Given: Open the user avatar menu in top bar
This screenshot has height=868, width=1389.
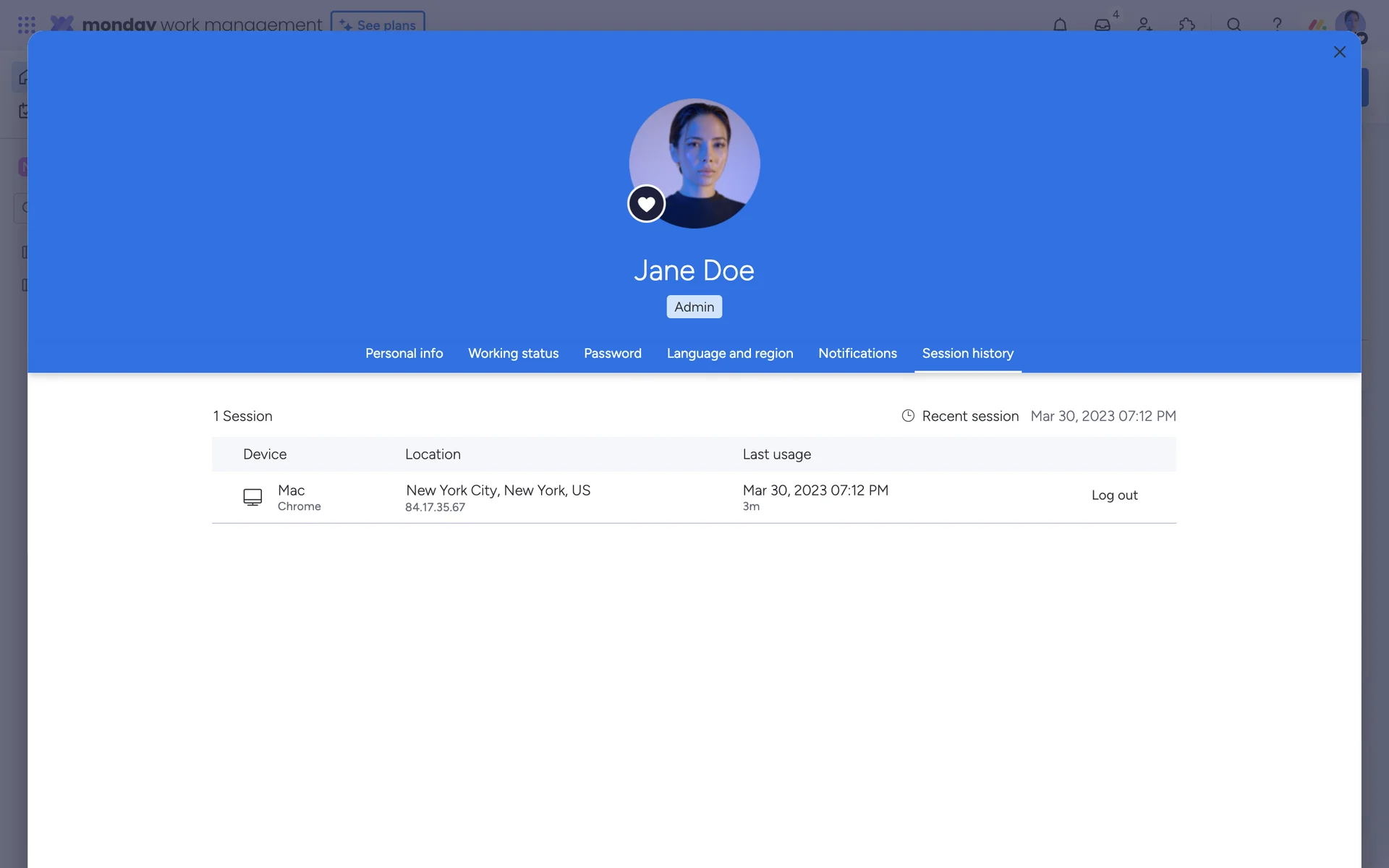Looking at the screenshot, I should point(1350,20).
